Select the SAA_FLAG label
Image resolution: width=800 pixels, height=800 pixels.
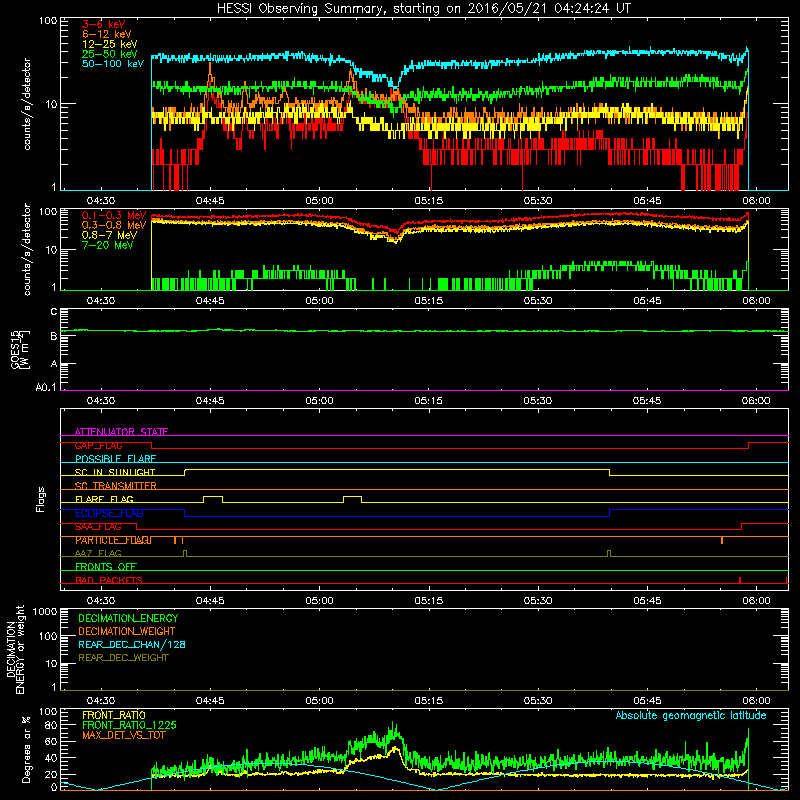coord(98,527)
